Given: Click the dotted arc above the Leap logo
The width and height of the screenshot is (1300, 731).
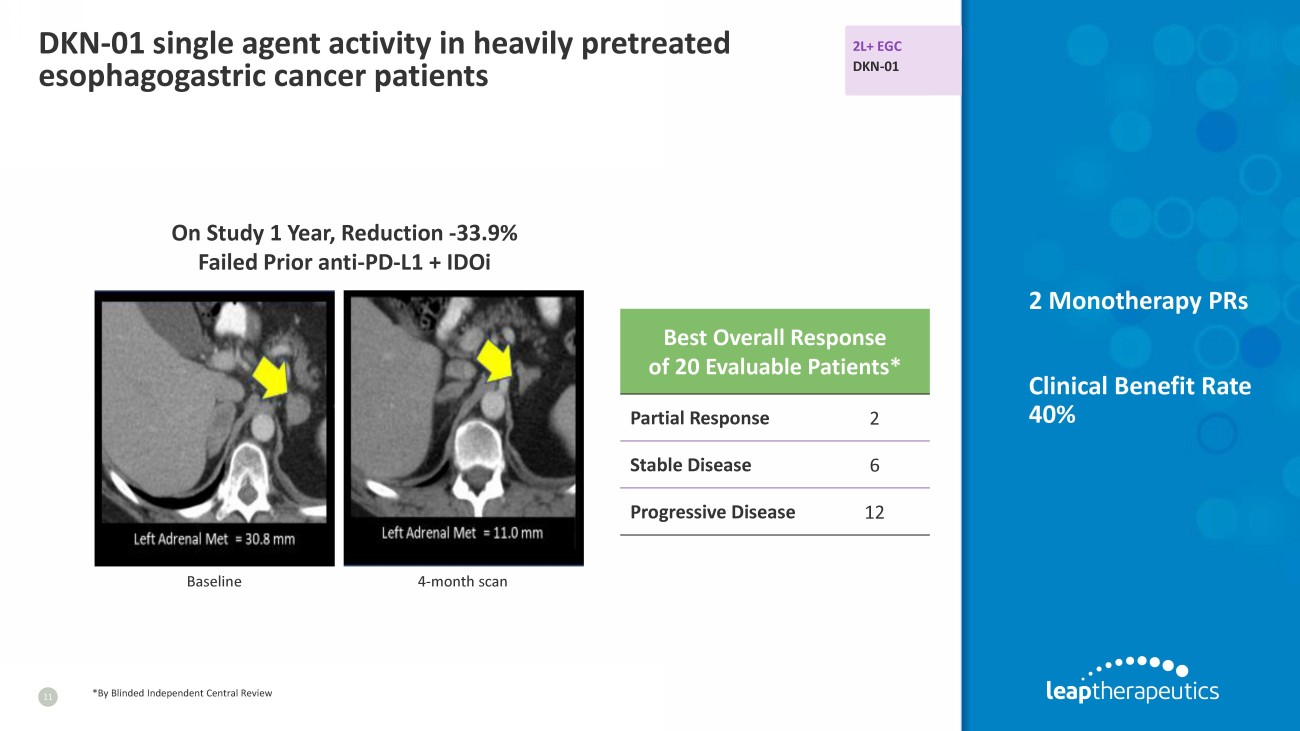Looking at the screenshot, I should (x=1141, y=665).
